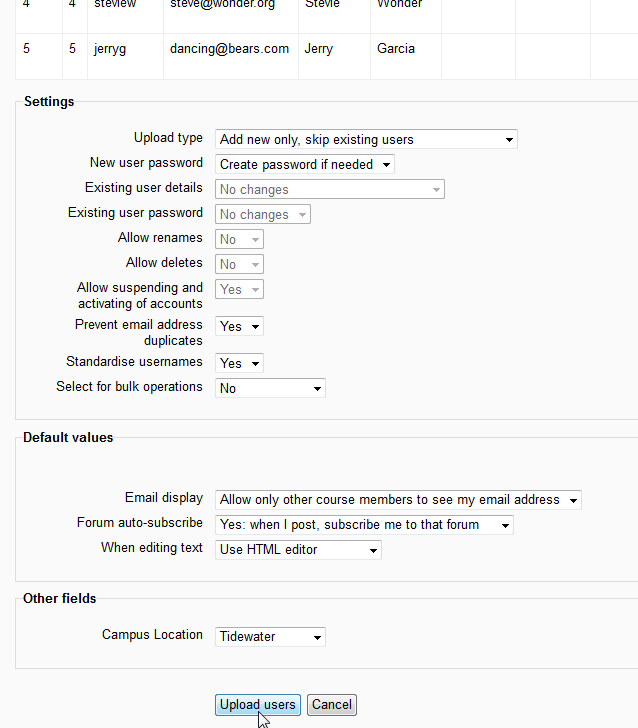The height and width of the screenshot is (728, 638).
Task: Click the jerryg username cell
Action: click(110, 49)
